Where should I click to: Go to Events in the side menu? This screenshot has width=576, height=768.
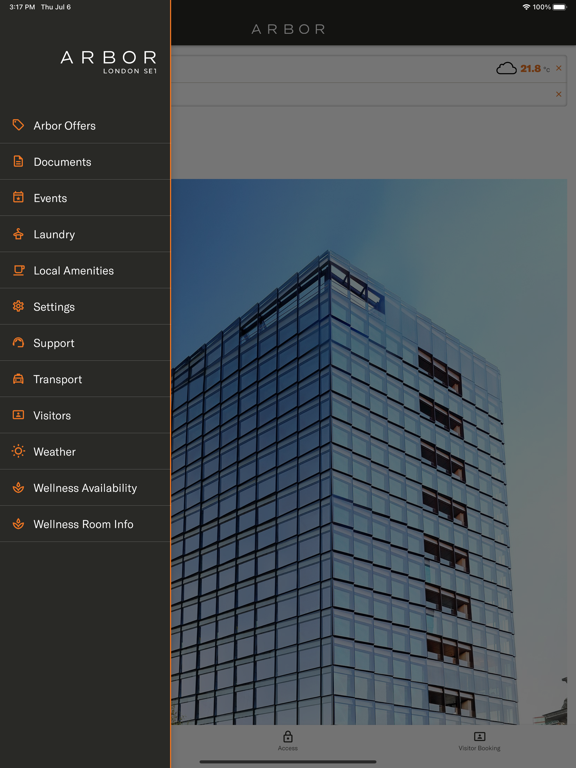[x=85, y=198]
